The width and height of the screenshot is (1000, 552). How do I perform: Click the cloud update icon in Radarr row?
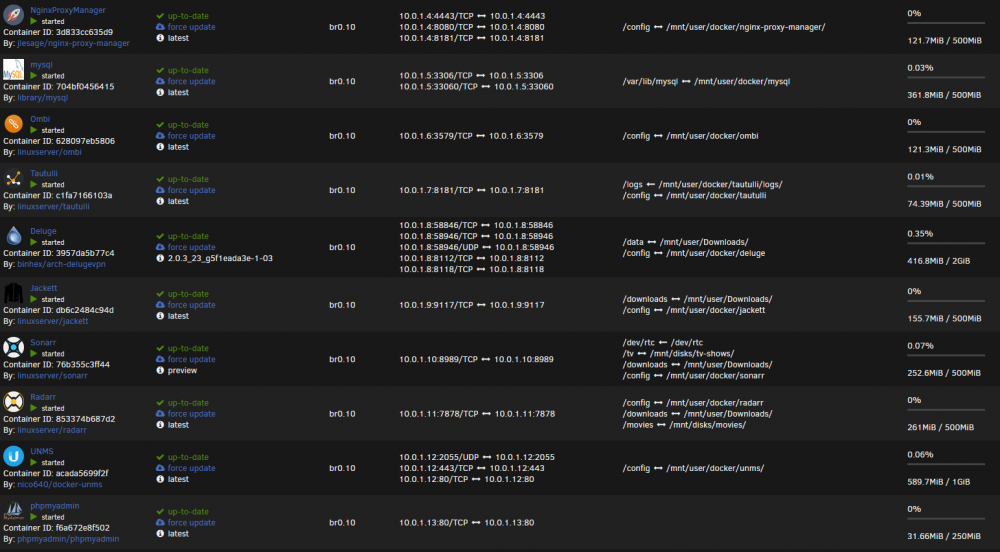pyautogui.click(x=160, y=414)
